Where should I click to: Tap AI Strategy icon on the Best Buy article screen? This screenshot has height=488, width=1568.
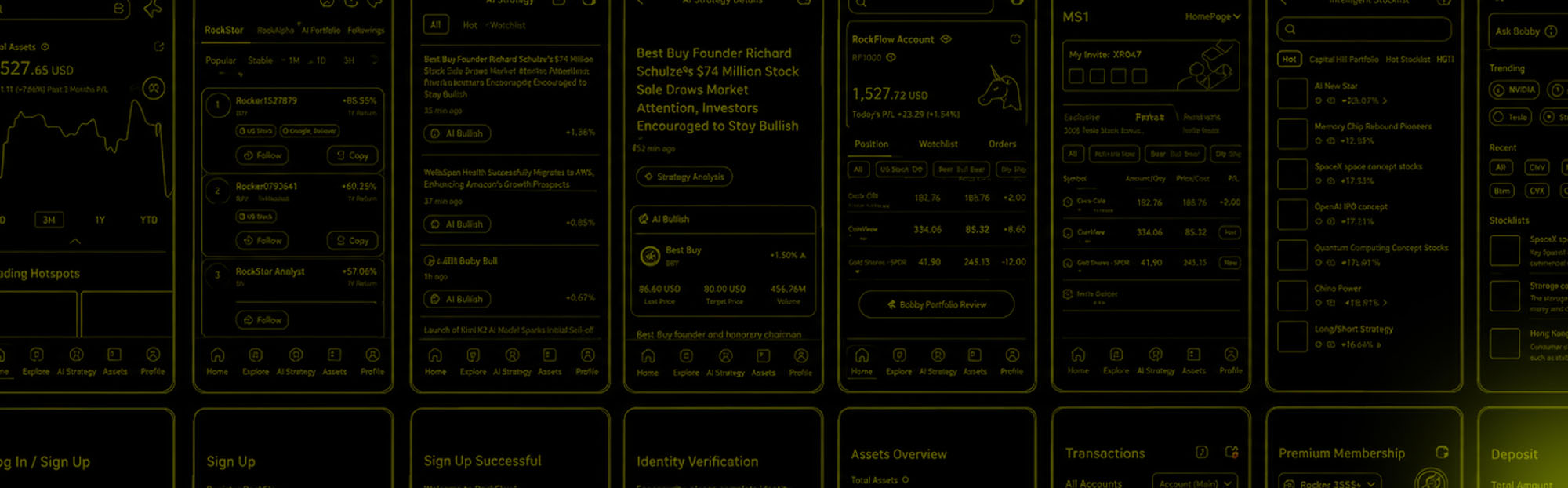(725, 356)
